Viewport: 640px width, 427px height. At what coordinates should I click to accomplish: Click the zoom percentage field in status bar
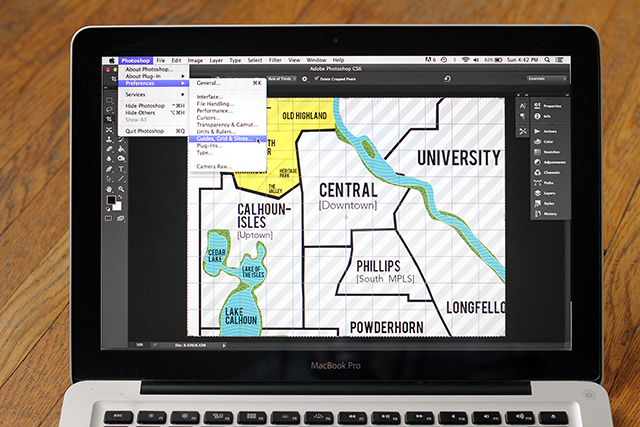pos(140,345)
